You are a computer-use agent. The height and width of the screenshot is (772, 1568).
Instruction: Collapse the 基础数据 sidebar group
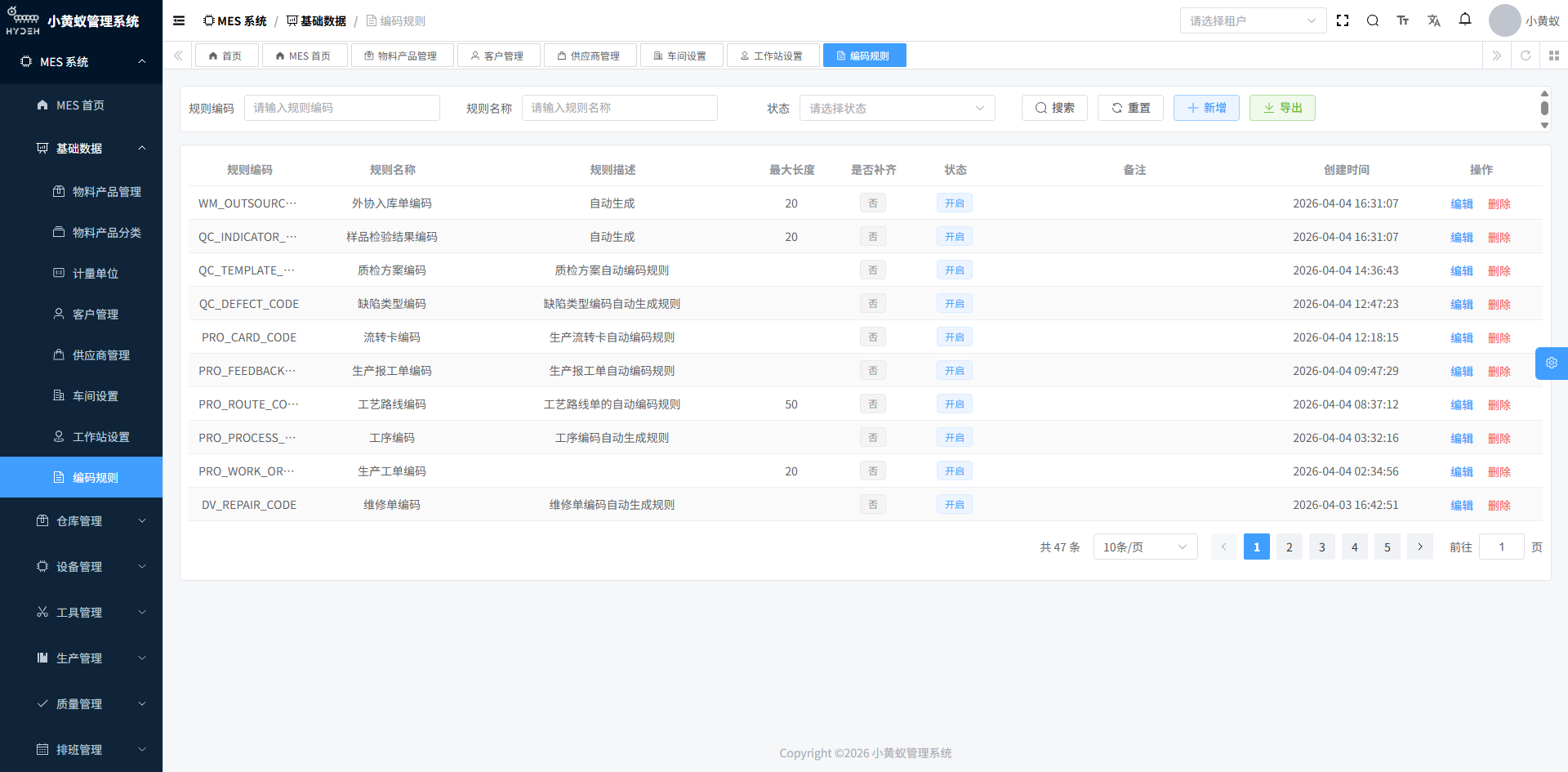(x=81, y=148)
